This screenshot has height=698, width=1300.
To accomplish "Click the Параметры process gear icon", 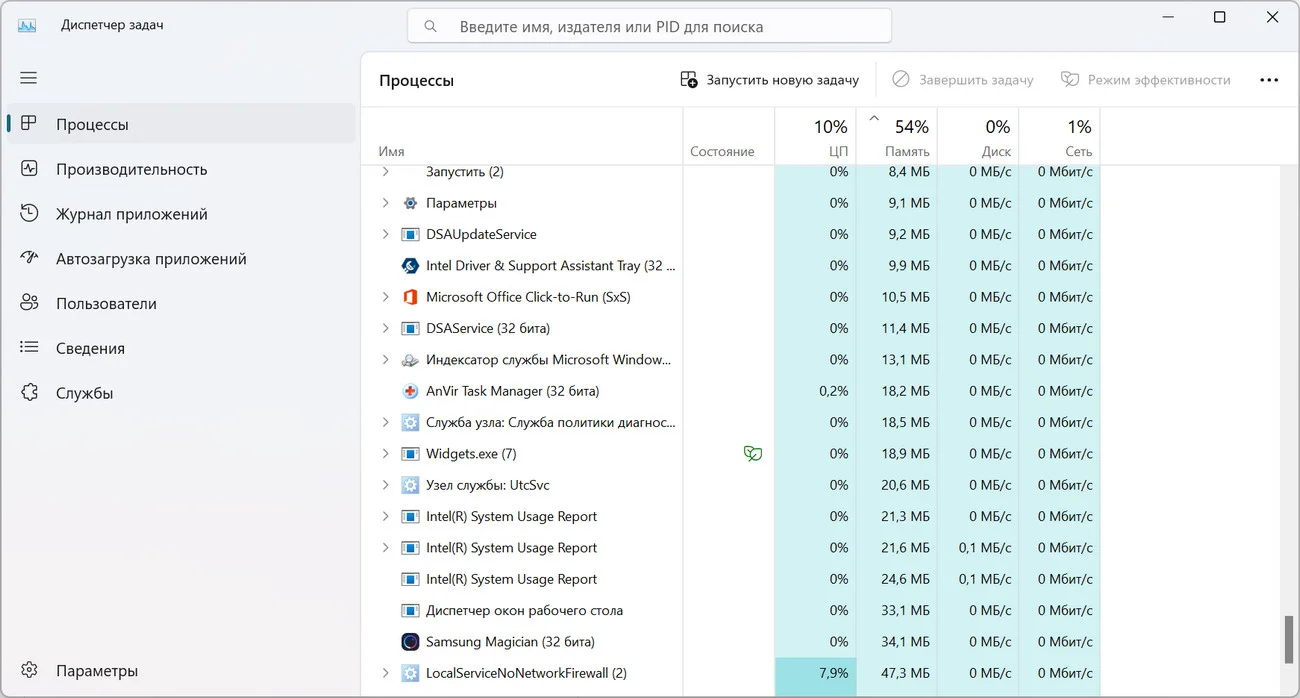I will [x=410, y=203].
